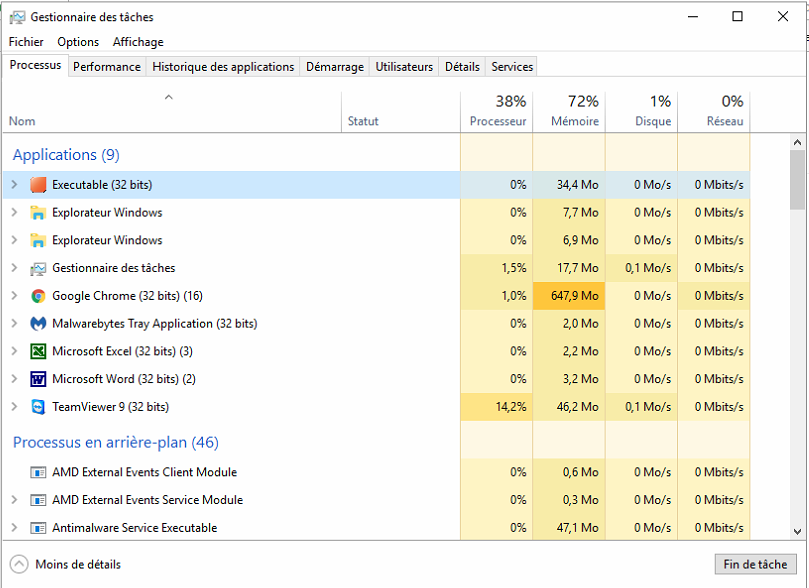Viewport: 809px width, 588px height.
Task: Click the Moins de détails circle arrow icon
Action: coord(19,564)
